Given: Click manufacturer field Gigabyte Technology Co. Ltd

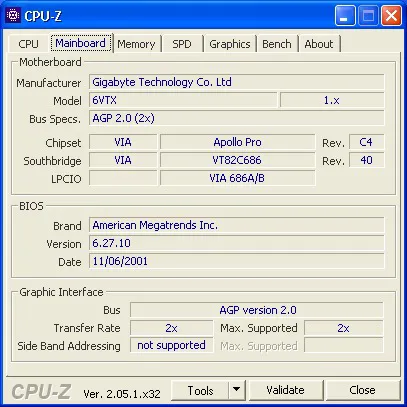Looking at the screenshot, I should coord(237,82).
